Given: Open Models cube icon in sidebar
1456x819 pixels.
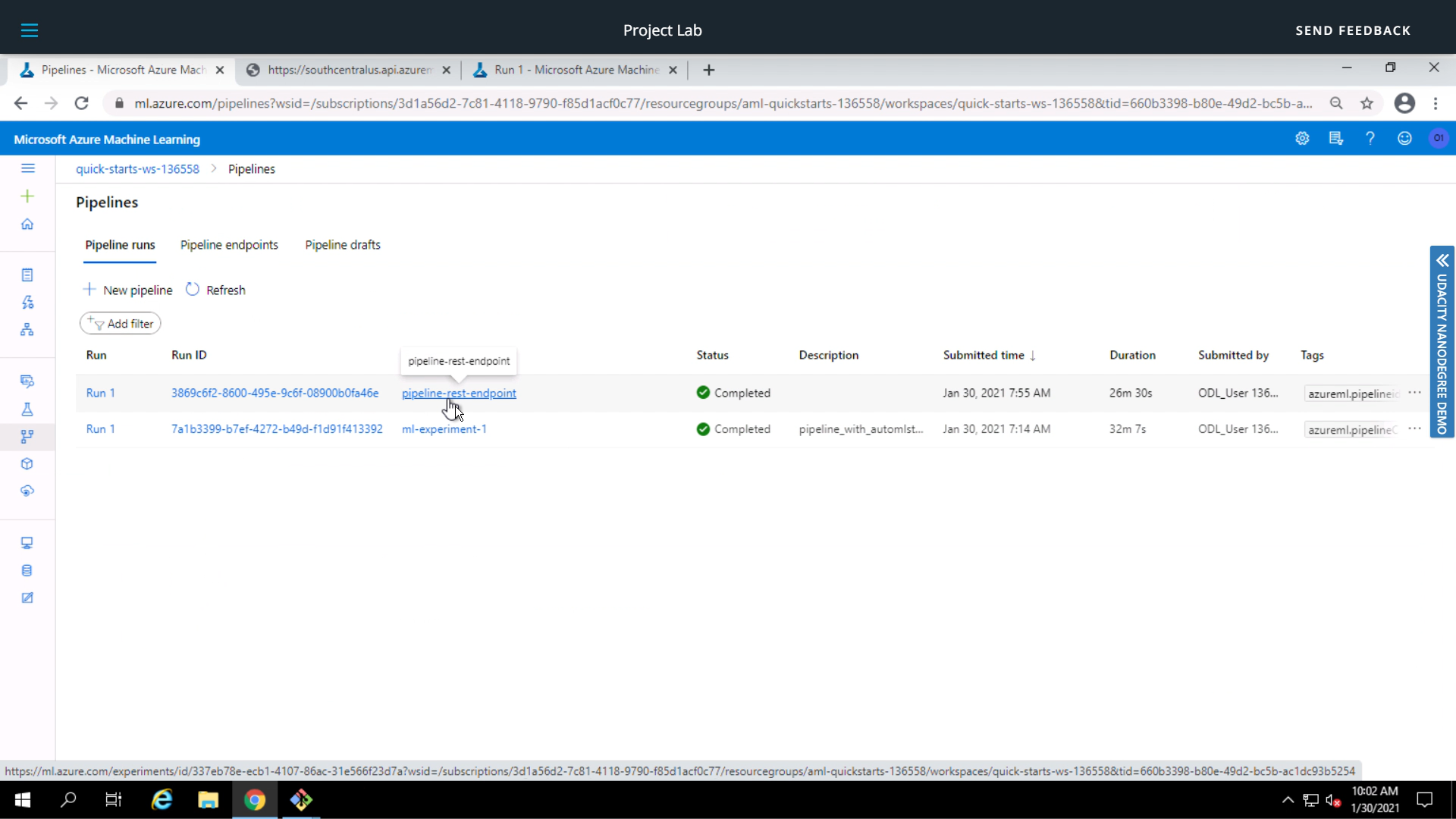Looking at the screenshot, I should 27,464.
